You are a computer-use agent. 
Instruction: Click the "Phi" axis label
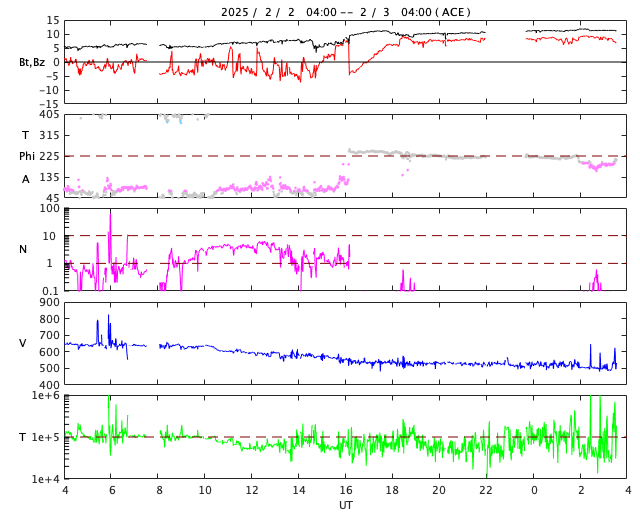[x=27, y=156]
